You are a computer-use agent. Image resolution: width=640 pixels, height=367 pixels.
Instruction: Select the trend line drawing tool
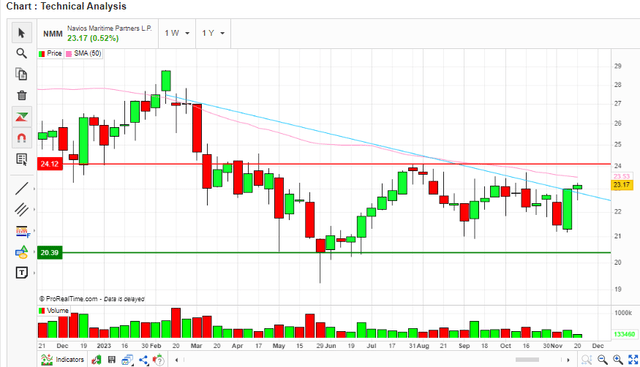[22, 189]
